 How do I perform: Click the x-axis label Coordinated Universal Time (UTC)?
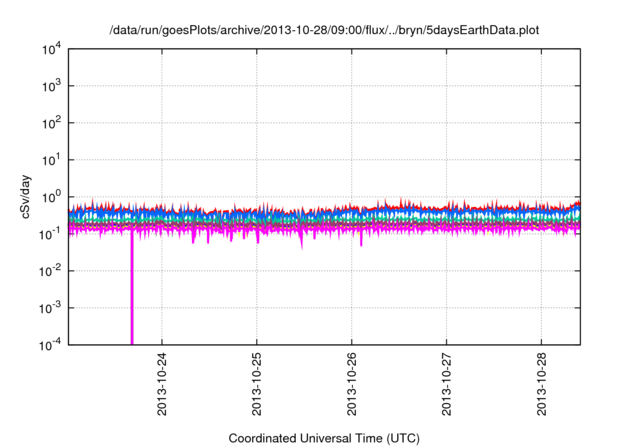[324, 439]
